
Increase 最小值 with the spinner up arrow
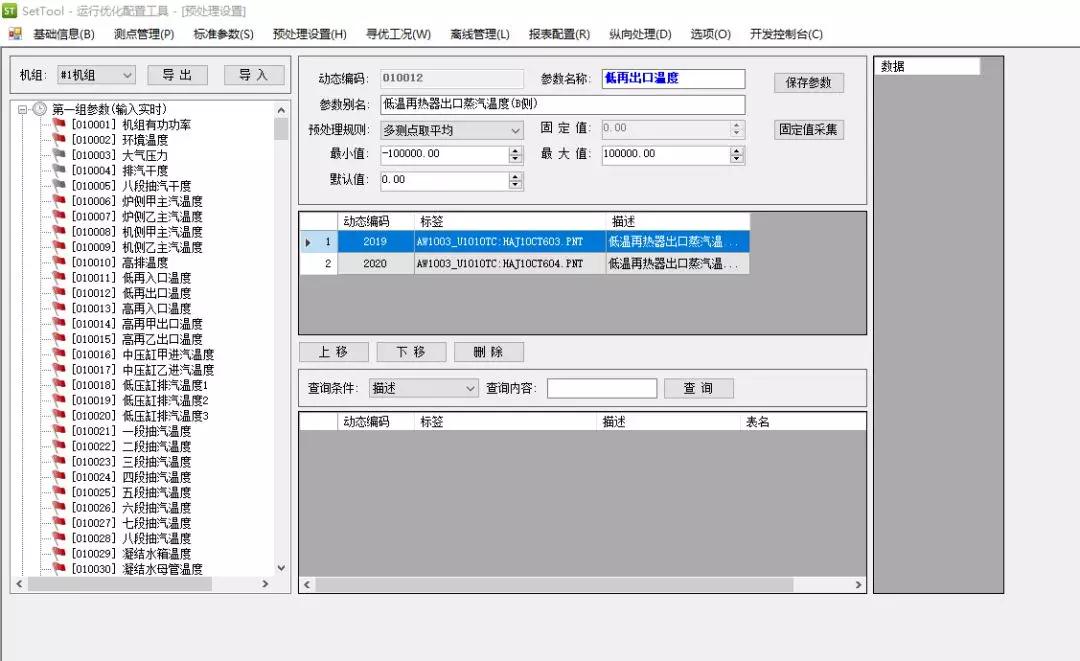(516, 151)
